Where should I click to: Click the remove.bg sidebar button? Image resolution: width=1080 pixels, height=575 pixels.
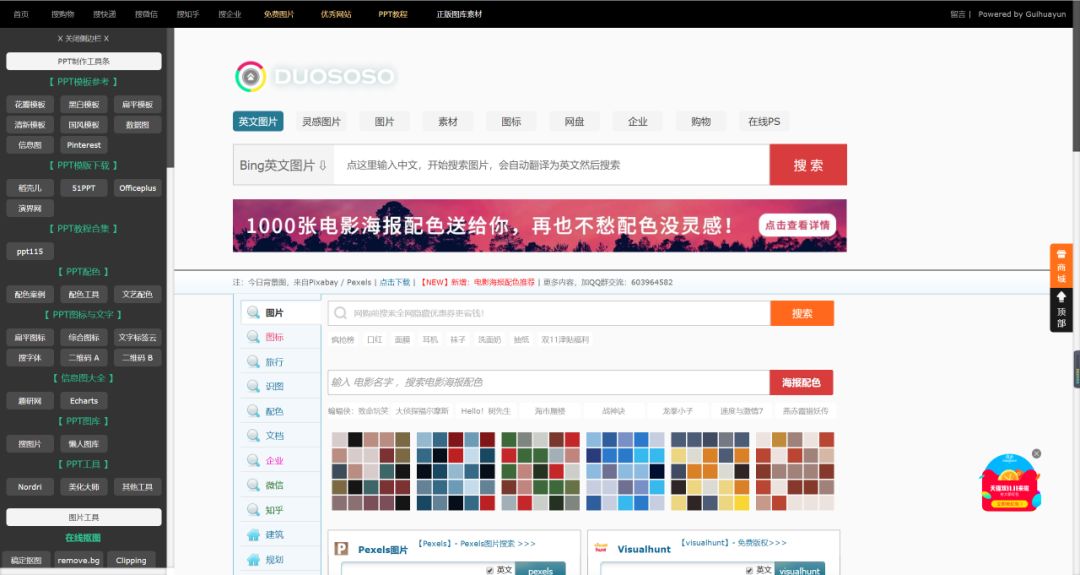[x=79, y=561]
